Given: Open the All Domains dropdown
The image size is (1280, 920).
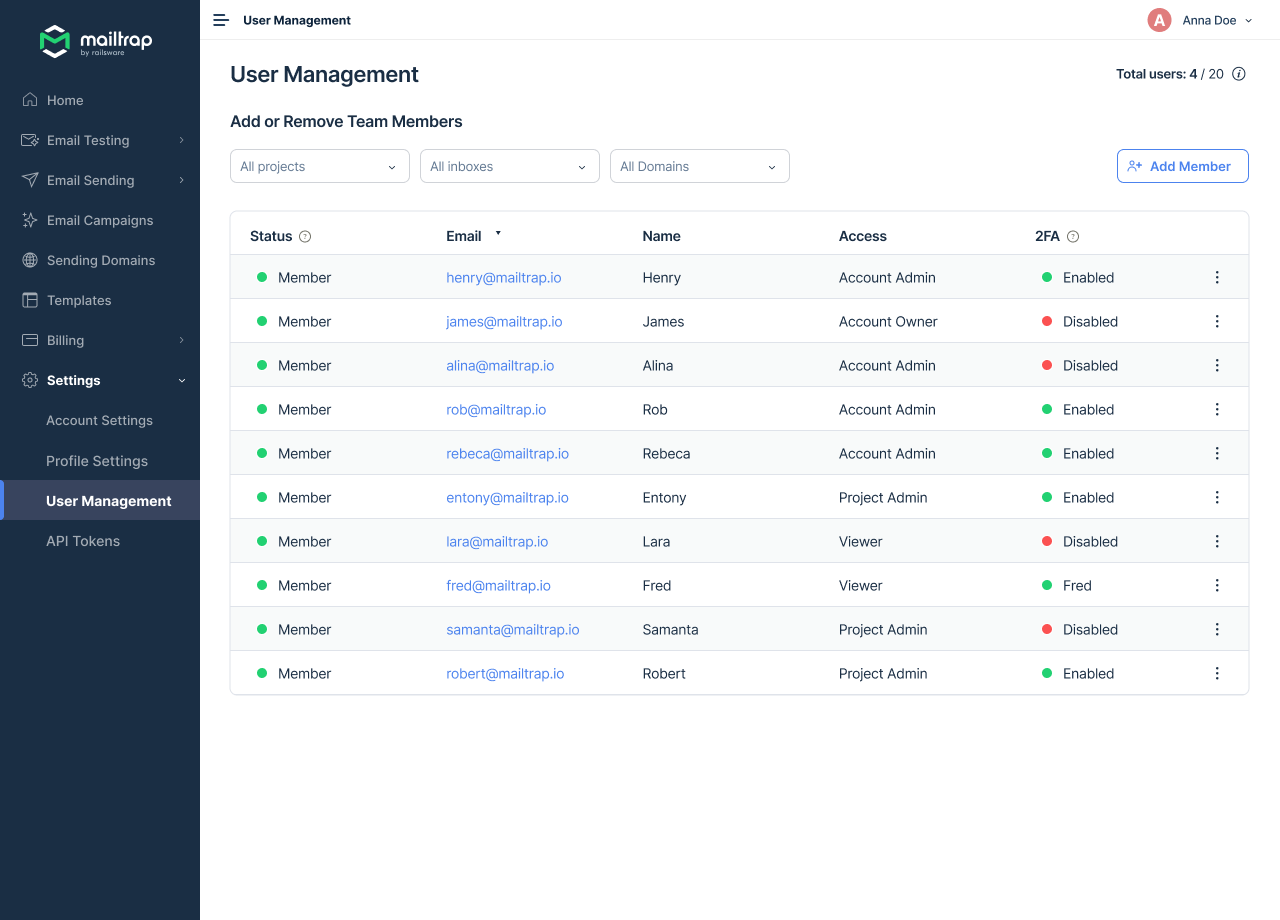Looking at the screenshot, I should 700,167.
